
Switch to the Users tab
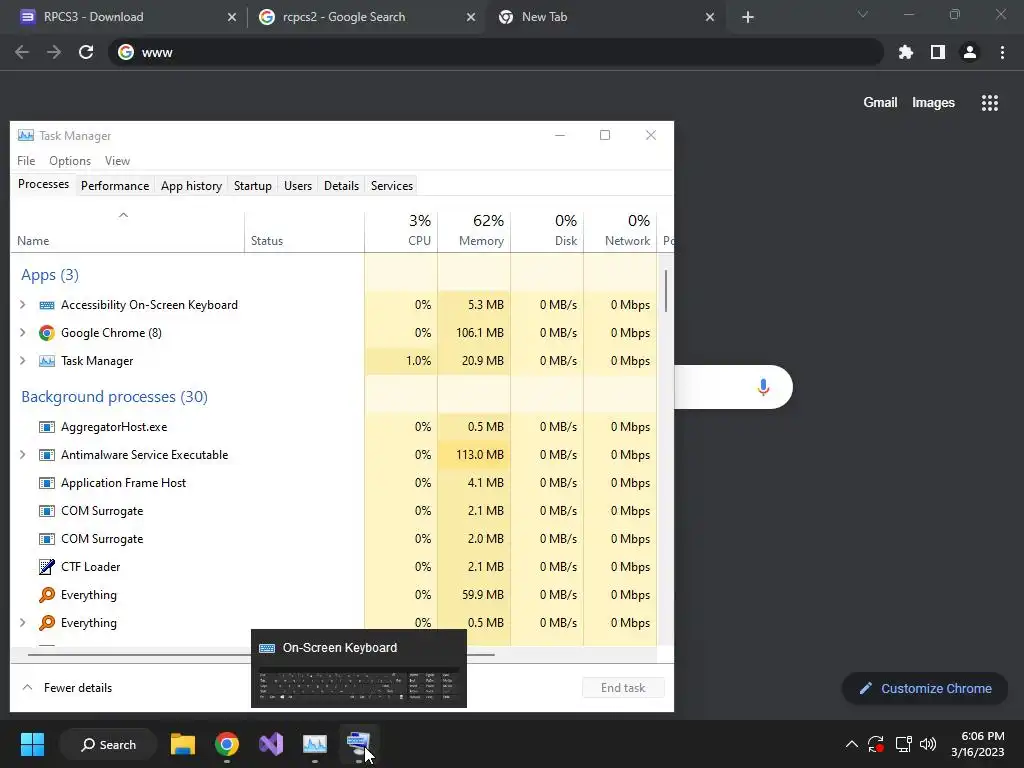pos(298,186)
